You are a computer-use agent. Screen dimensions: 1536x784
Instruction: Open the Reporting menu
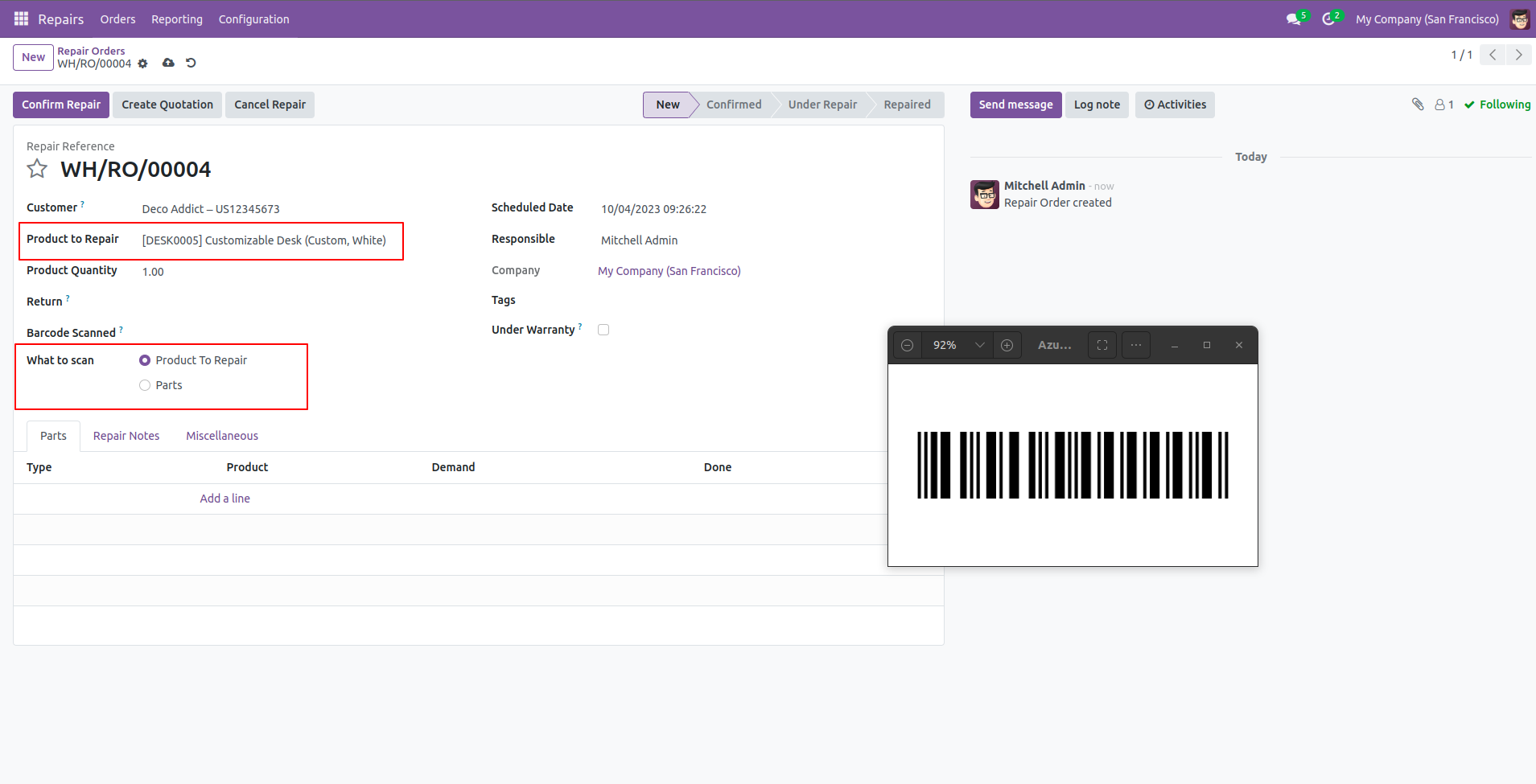pos(177,19)
